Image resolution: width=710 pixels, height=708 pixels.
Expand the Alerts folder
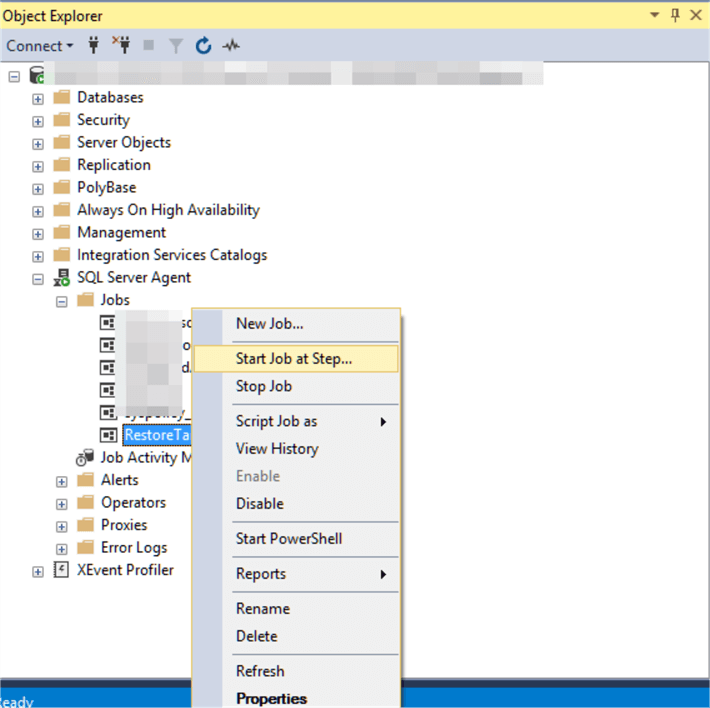[62, 482]
